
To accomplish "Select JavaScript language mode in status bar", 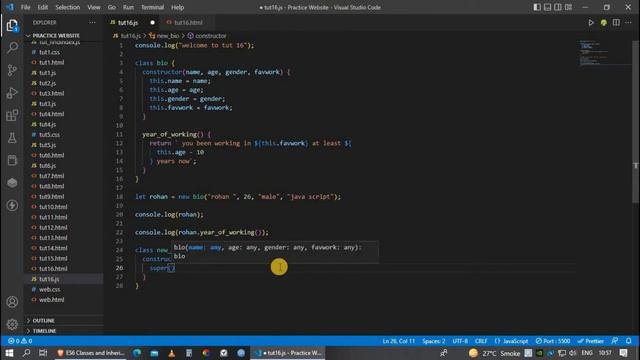I will pyautogui.click(x=511, y=341).
